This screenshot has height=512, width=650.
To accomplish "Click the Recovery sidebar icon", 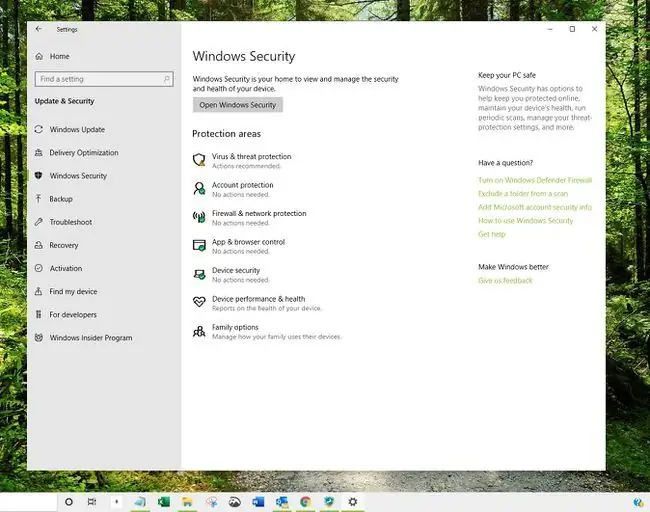I will 39,245.
